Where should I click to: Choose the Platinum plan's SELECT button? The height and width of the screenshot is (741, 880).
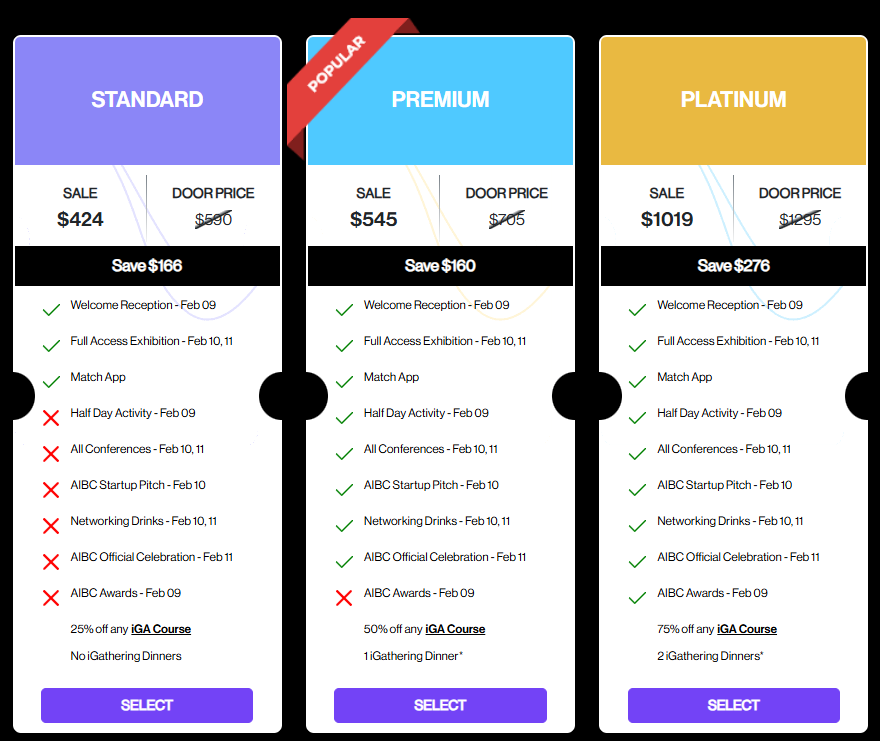point(733,705)
